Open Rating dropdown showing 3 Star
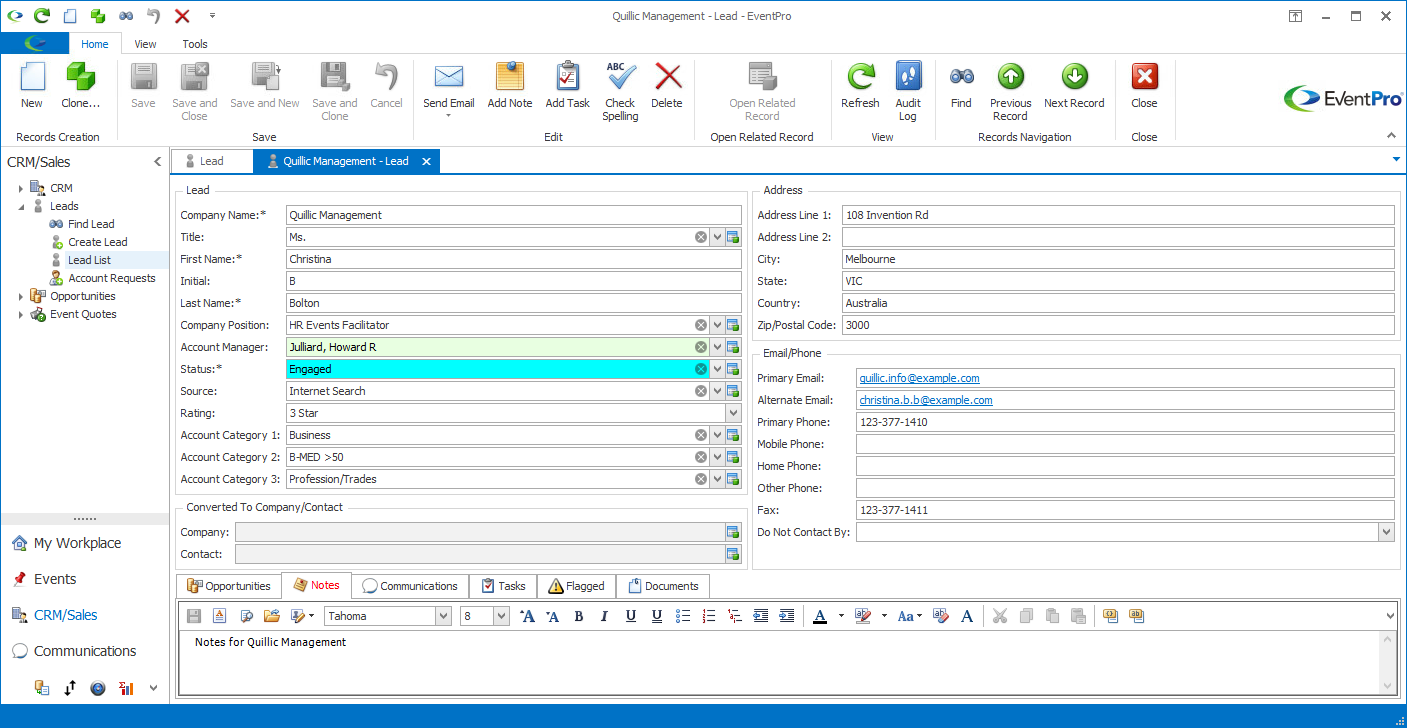Viewport: 1407px width, 728px height. [733, 413]
